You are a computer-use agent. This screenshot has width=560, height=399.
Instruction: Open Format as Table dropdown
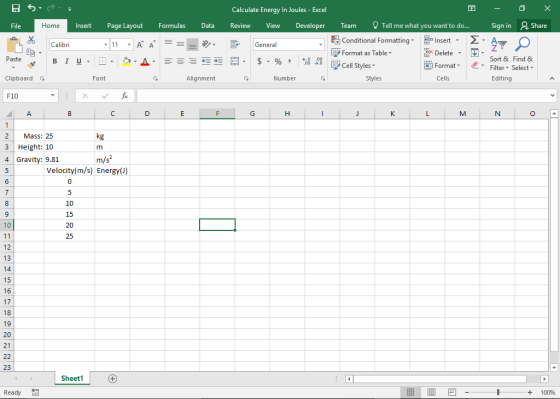point(361,53)
